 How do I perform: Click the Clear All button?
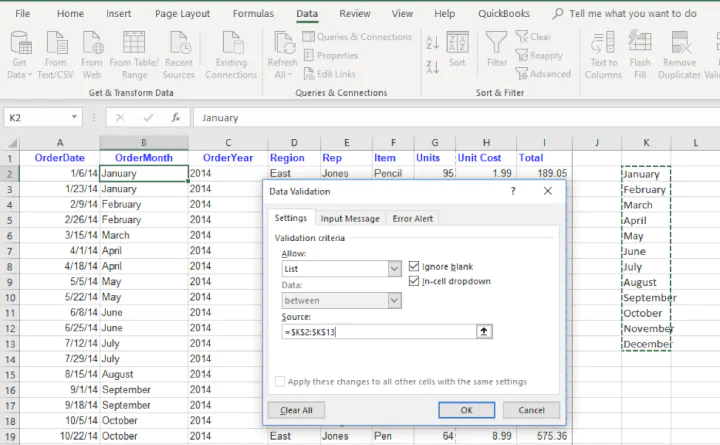click(296, 410)
